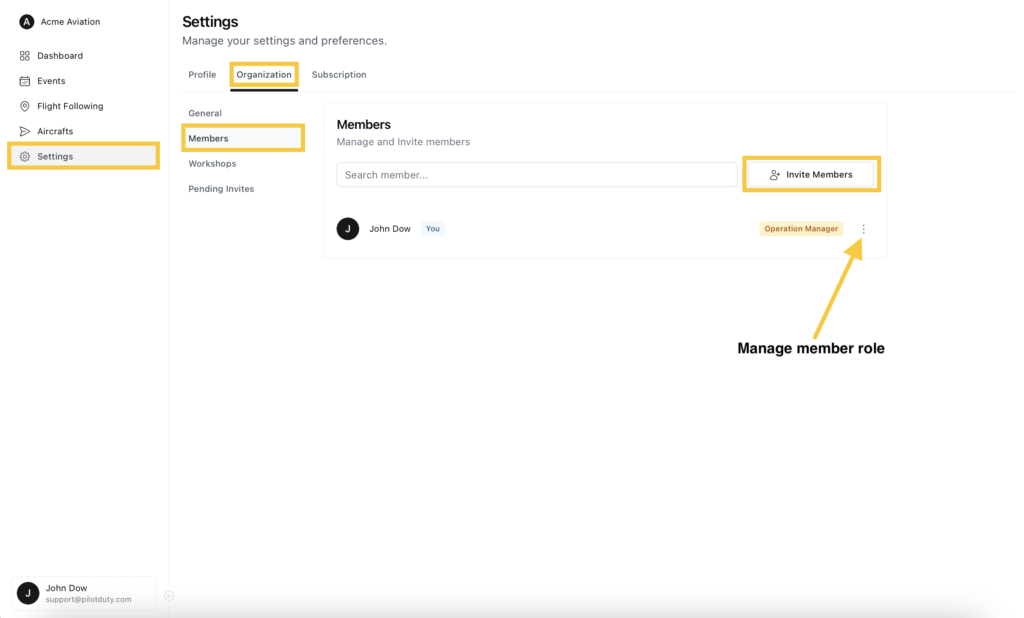Click the Acme Aviation avatar icon

(26, 21)
